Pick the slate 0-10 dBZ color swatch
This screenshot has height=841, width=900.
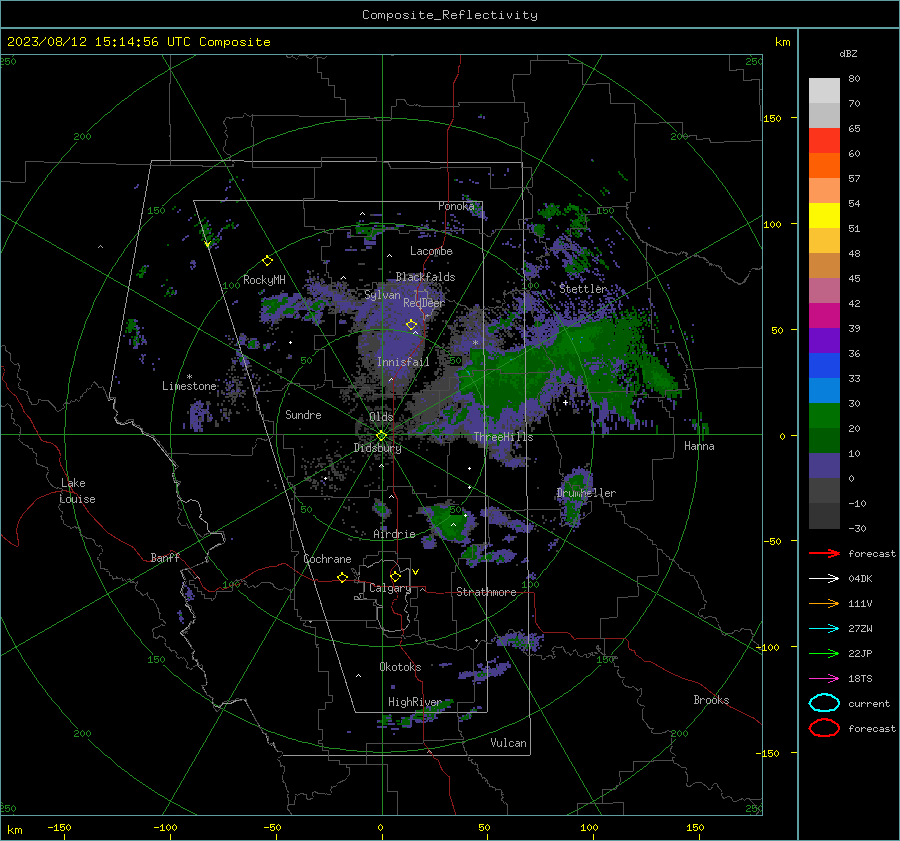click(x=824, y=465)
